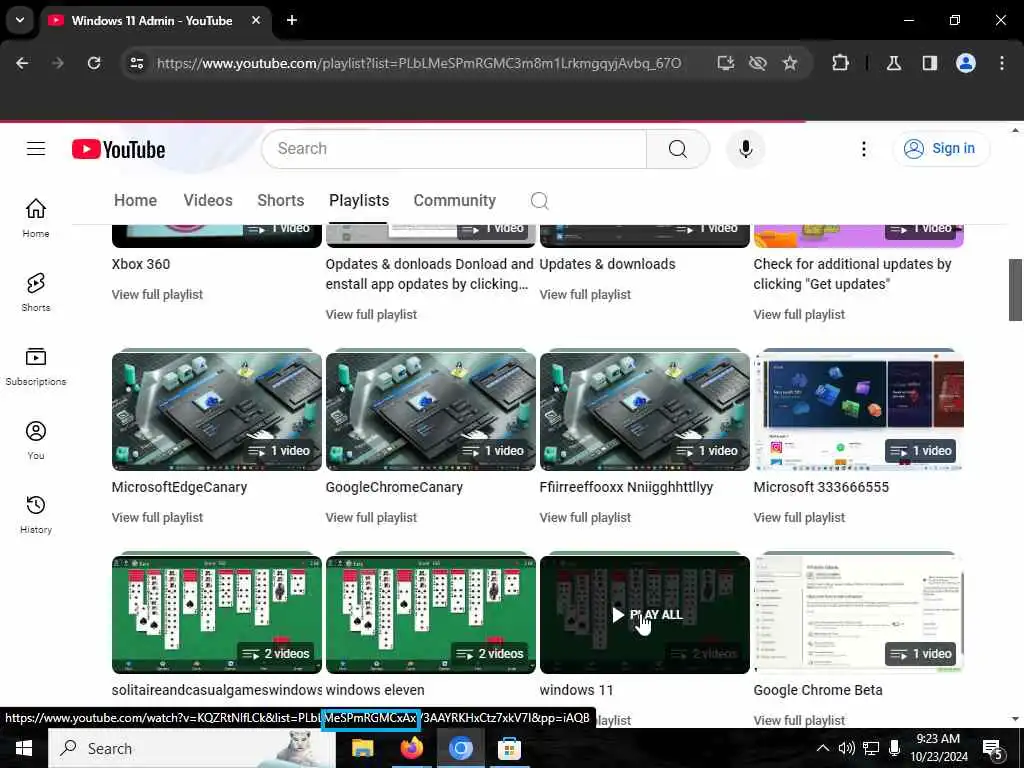The width and height of the screenshot is (1024, 768).
Task: Start voice search with the microphone
Action: (745, 149)
